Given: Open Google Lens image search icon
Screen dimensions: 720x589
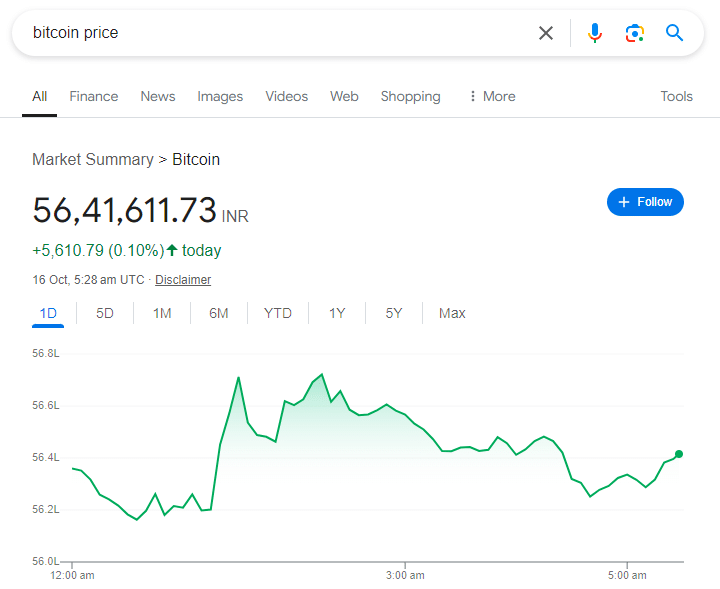Looking at the screenshot, I should pyautogui.click(x=635, y=33).
